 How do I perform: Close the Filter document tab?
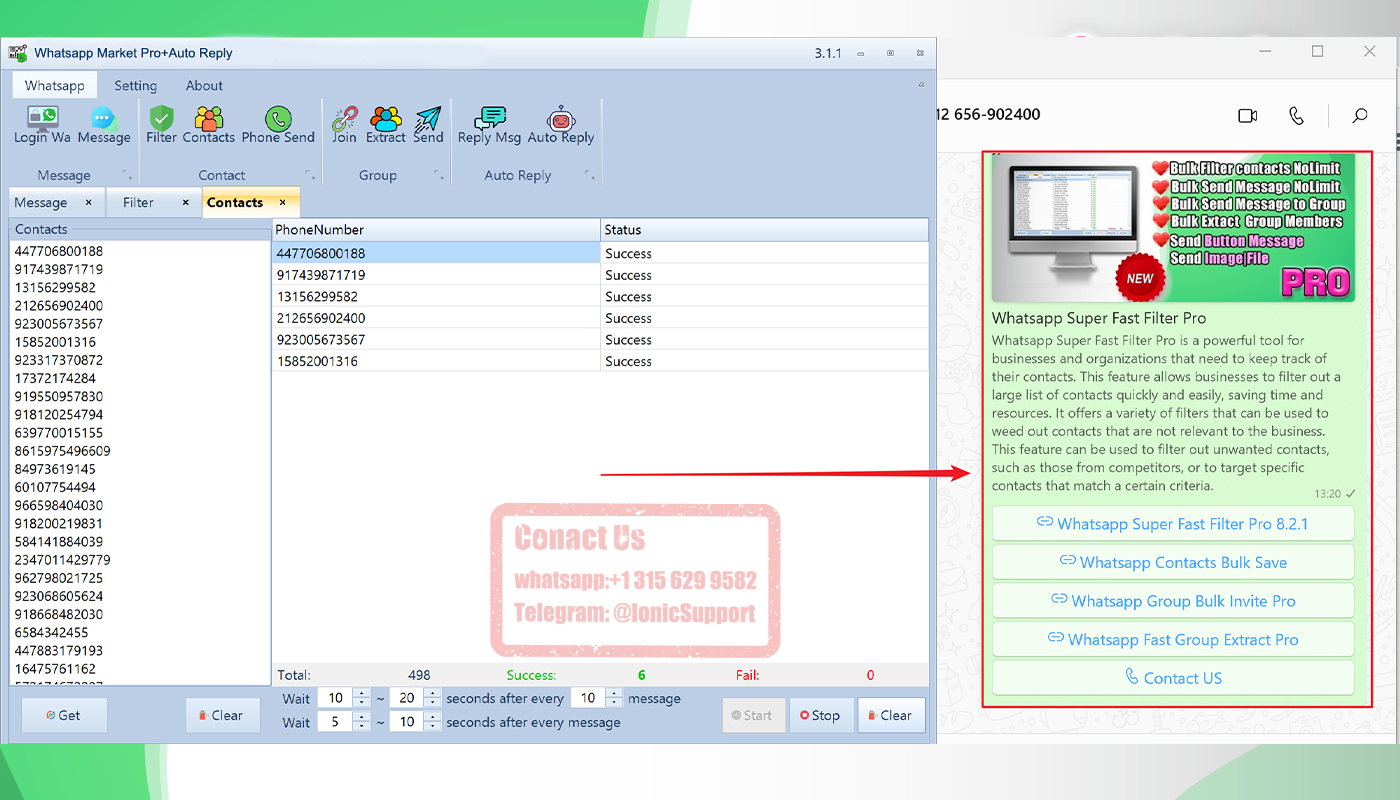point(185,202)
